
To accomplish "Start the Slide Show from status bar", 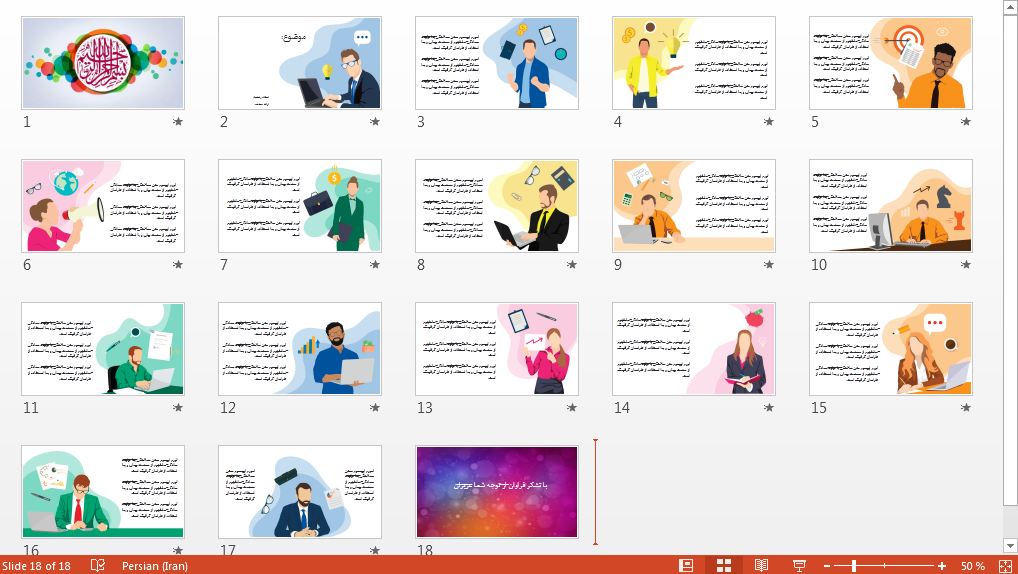I will 799,565.
